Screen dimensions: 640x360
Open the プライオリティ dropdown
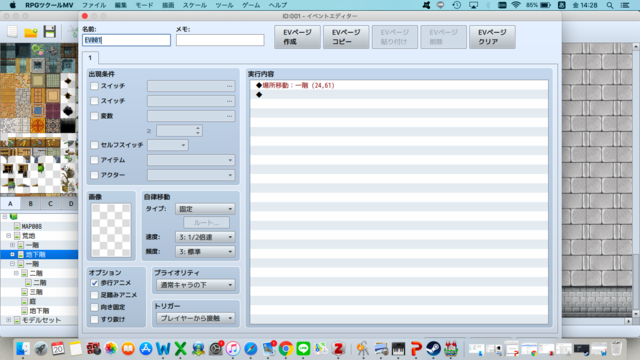click(196, 285)
